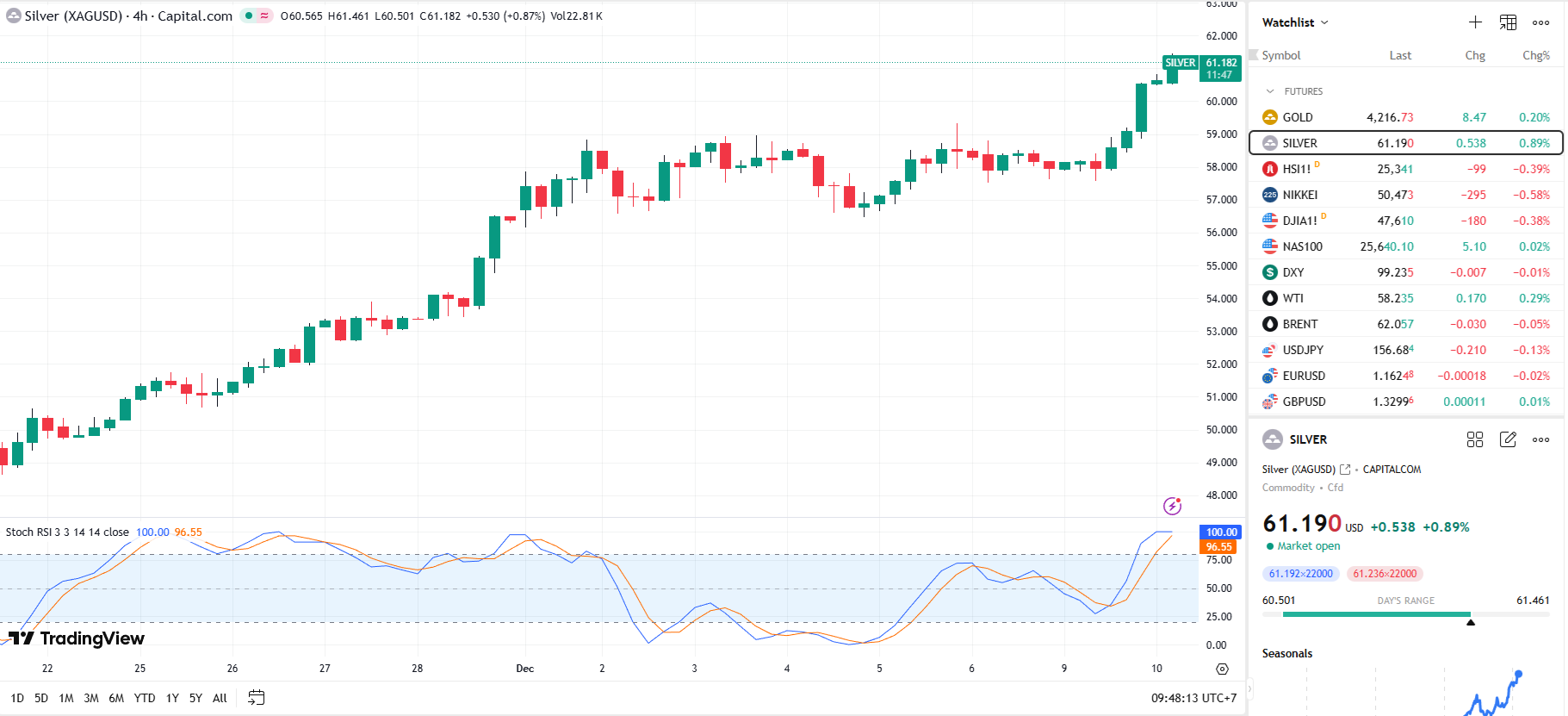Click the add note pencil icon
Viewport: 1568px width, 716px height.
[x=1508, y=439]
